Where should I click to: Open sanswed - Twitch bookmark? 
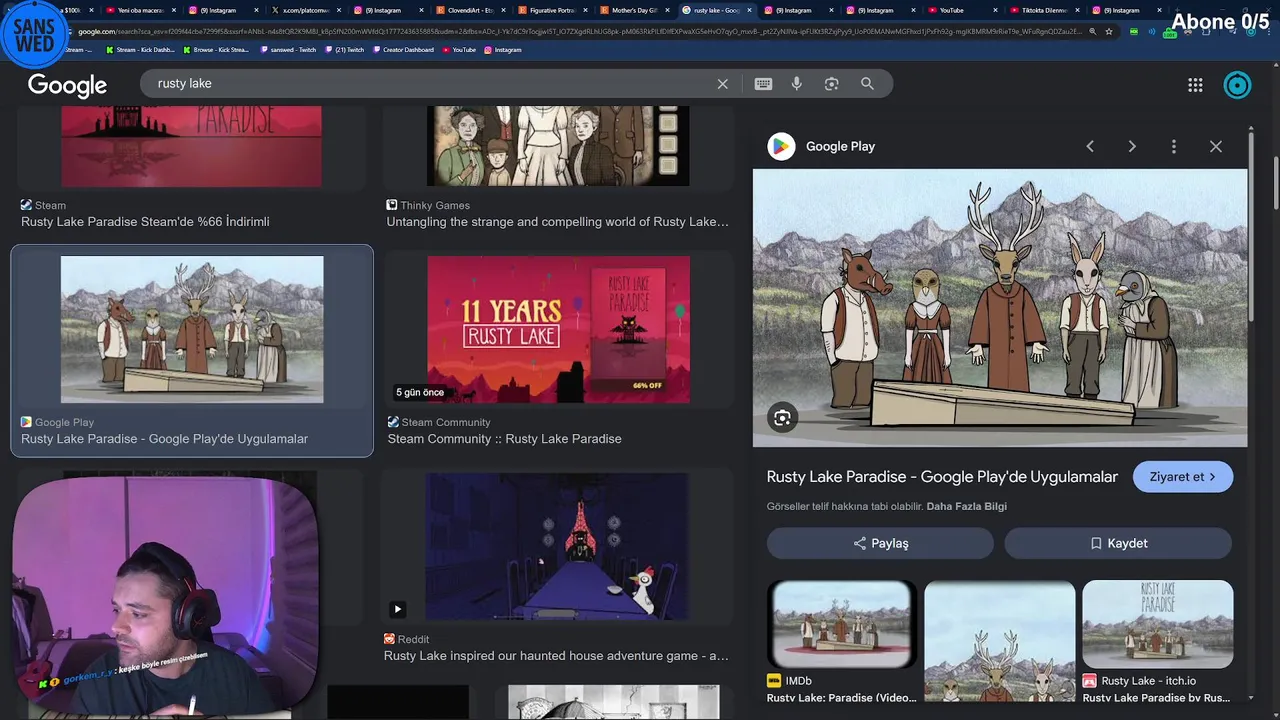coord(287,50)
